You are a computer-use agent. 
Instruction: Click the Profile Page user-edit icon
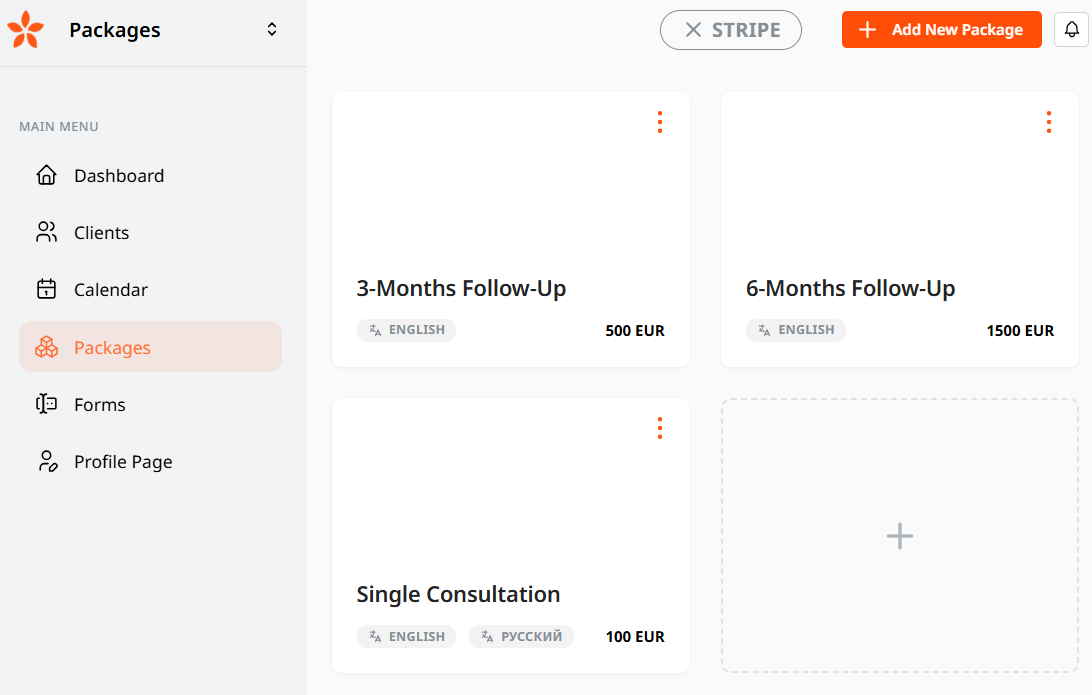47,461
